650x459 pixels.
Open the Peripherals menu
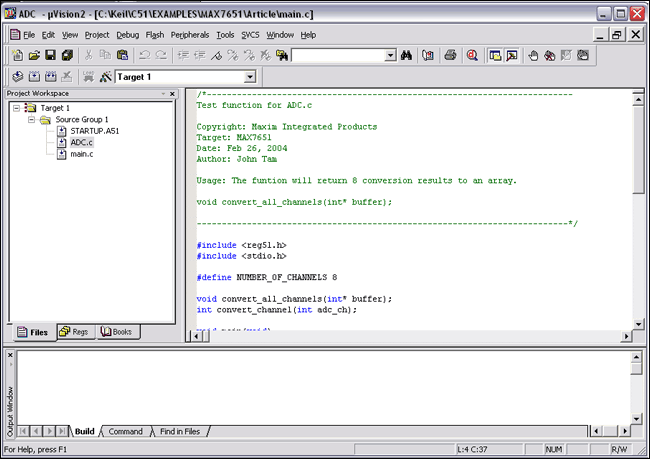(x=190, y=34)
